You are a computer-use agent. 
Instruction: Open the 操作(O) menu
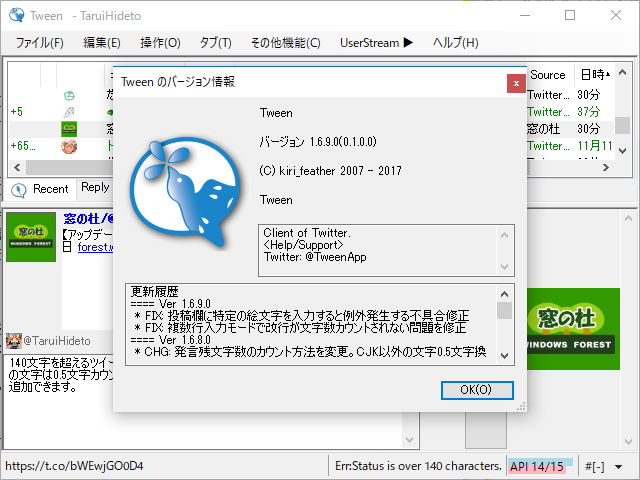tap(160, 42)
